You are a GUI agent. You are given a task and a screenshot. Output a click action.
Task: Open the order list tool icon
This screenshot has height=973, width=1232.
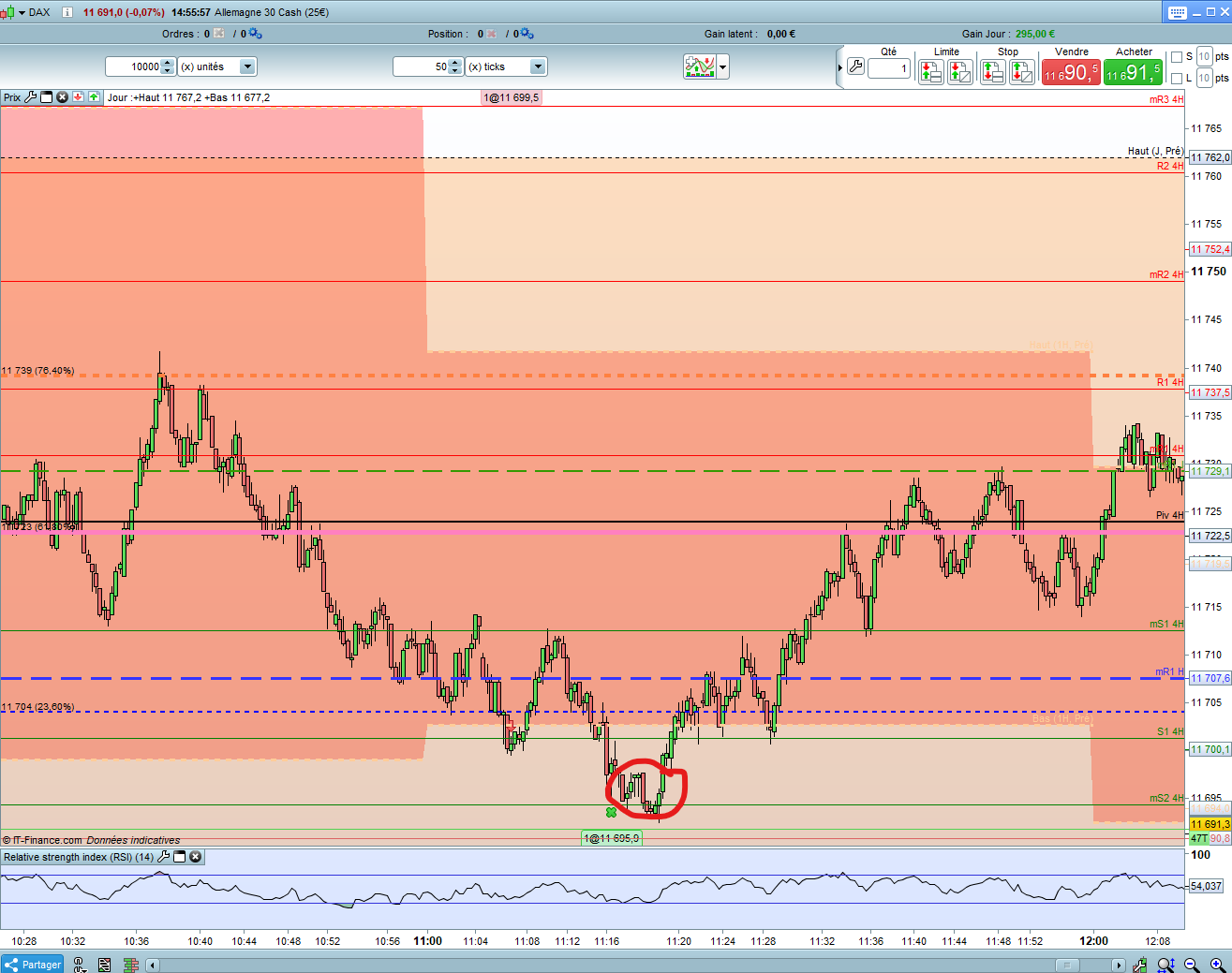(x=131, y=965)
